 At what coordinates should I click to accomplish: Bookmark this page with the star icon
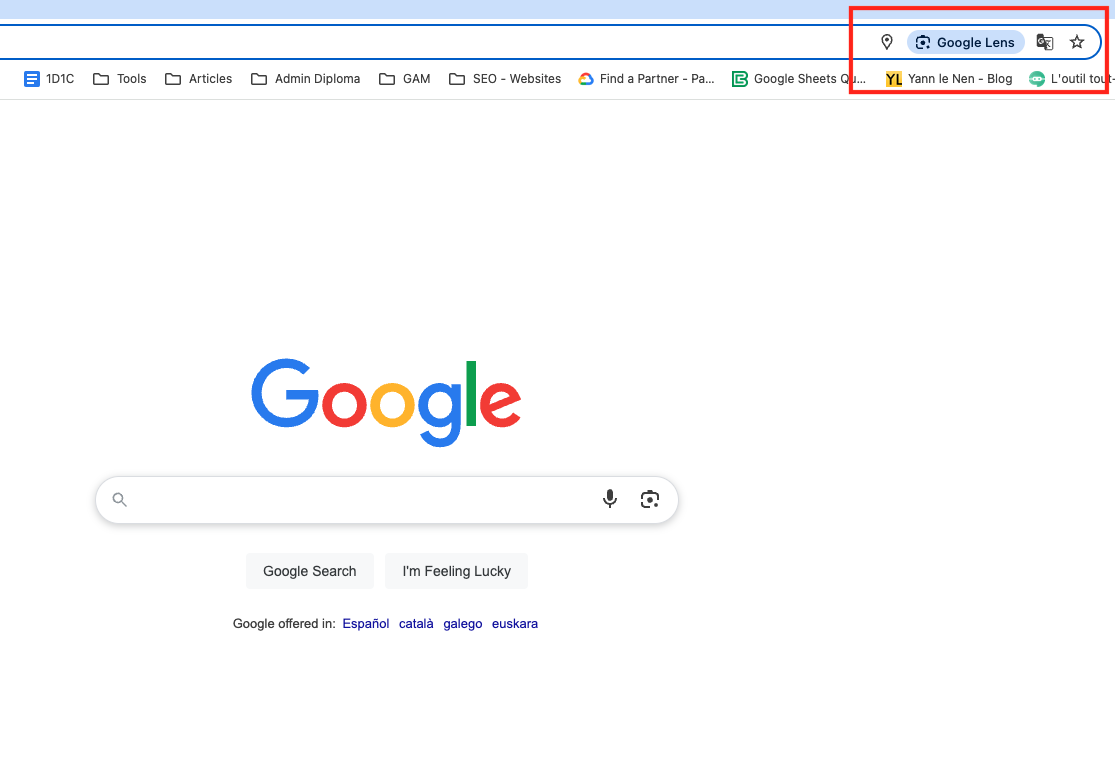coord(1077,42)
